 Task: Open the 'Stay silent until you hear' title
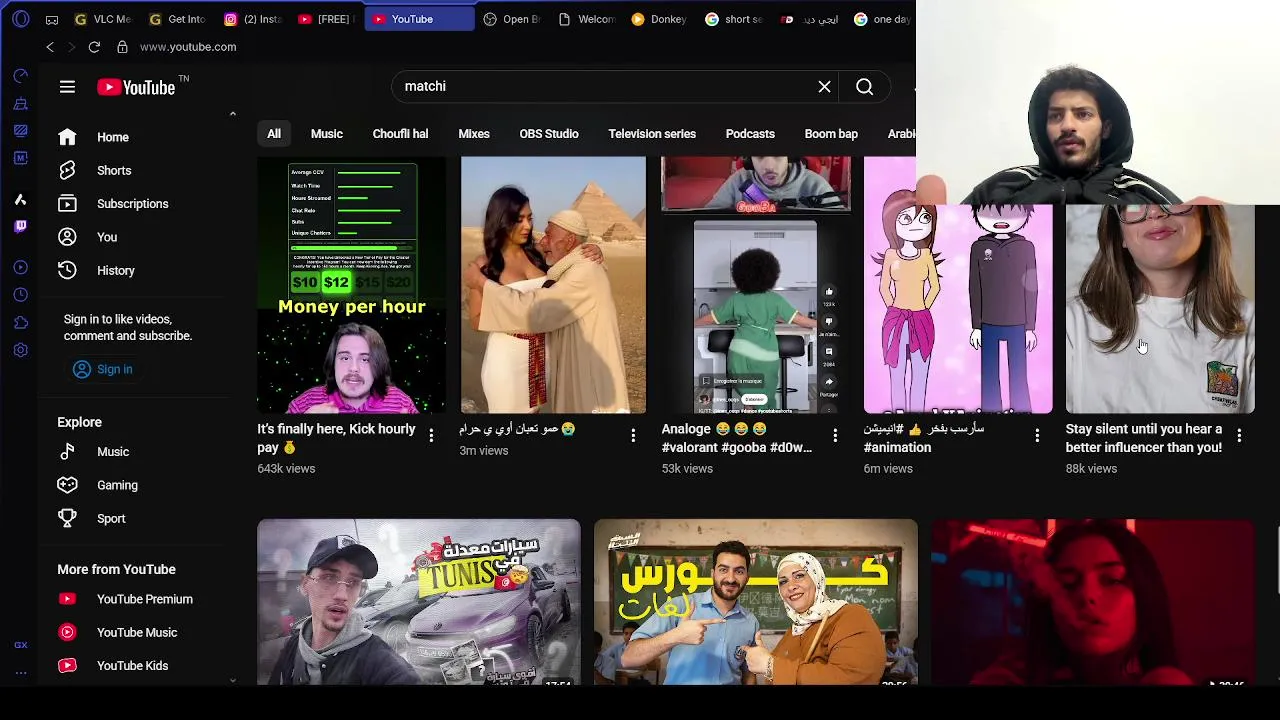(1144, 438)
